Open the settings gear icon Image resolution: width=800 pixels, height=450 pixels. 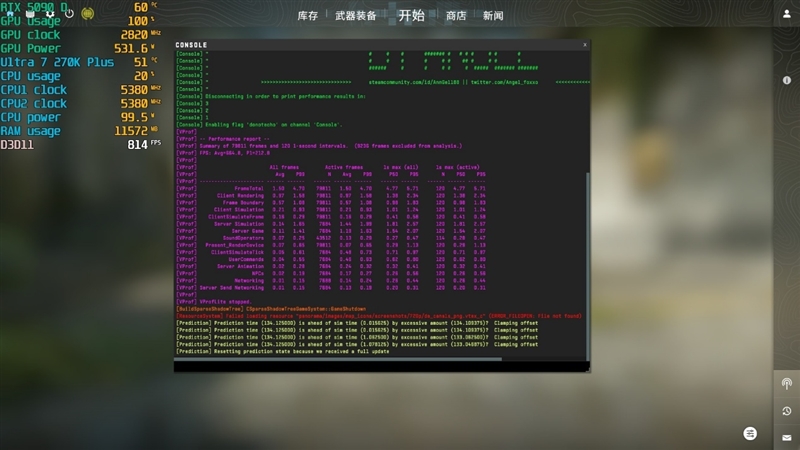click(x=50, y=14)
